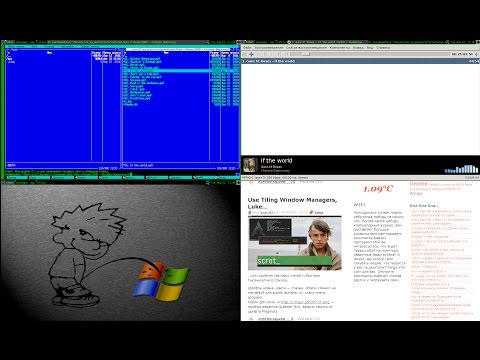
Task: Open the Use Tiling Window Managers, Luke... article title
Action: [292, 203]
